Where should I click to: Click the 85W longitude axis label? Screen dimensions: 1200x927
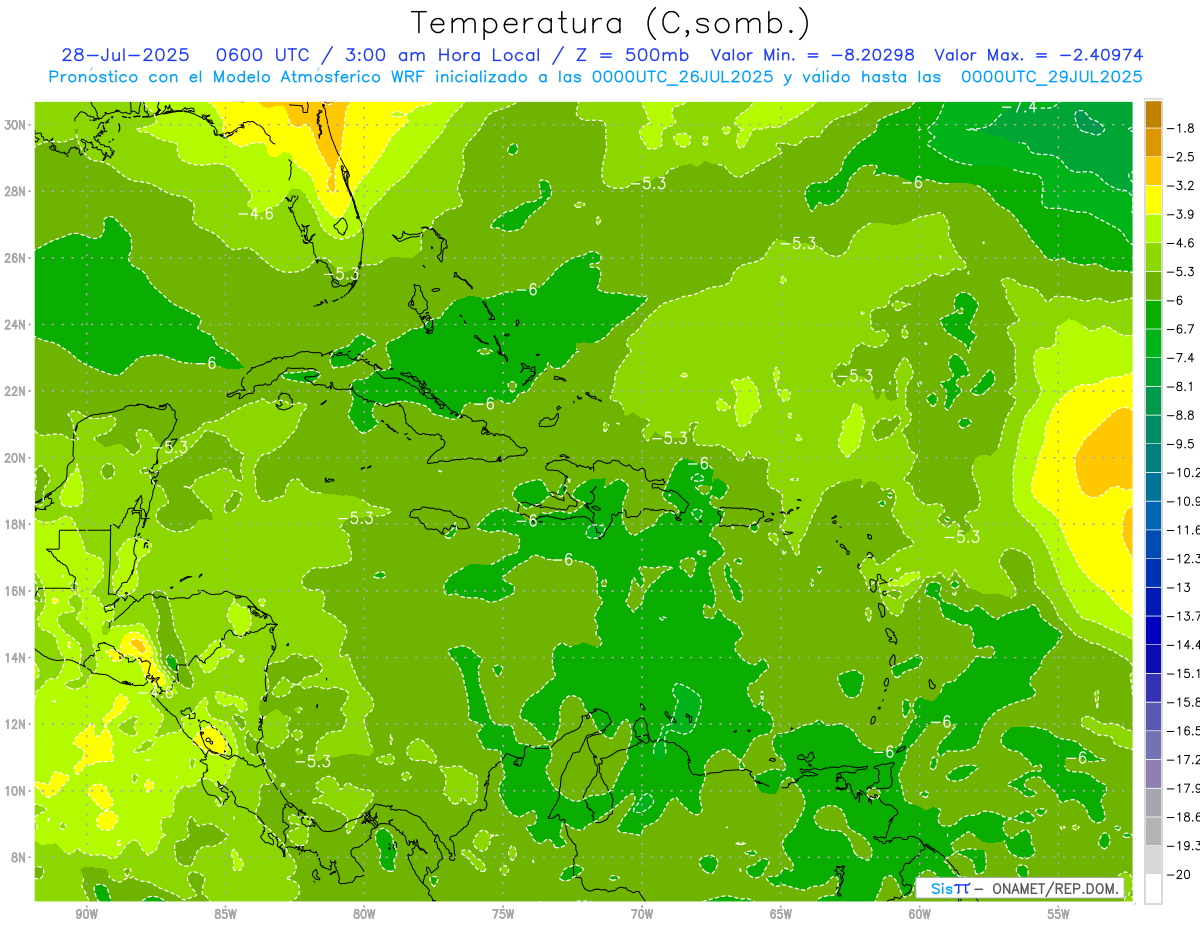225,913
